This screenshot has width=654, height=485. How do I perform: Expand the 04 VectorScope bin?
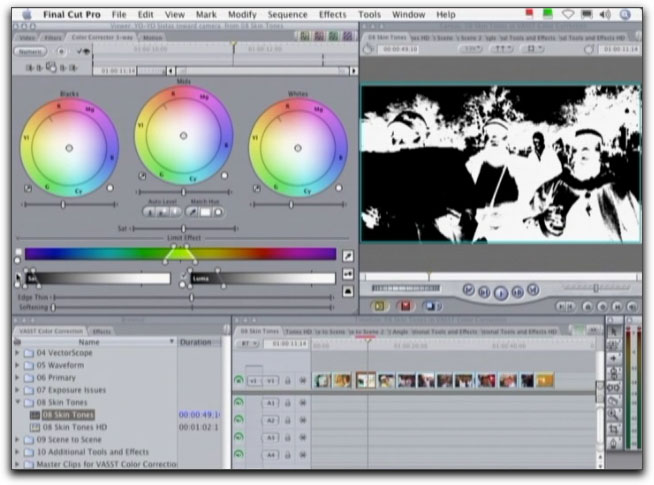point(17,353)
